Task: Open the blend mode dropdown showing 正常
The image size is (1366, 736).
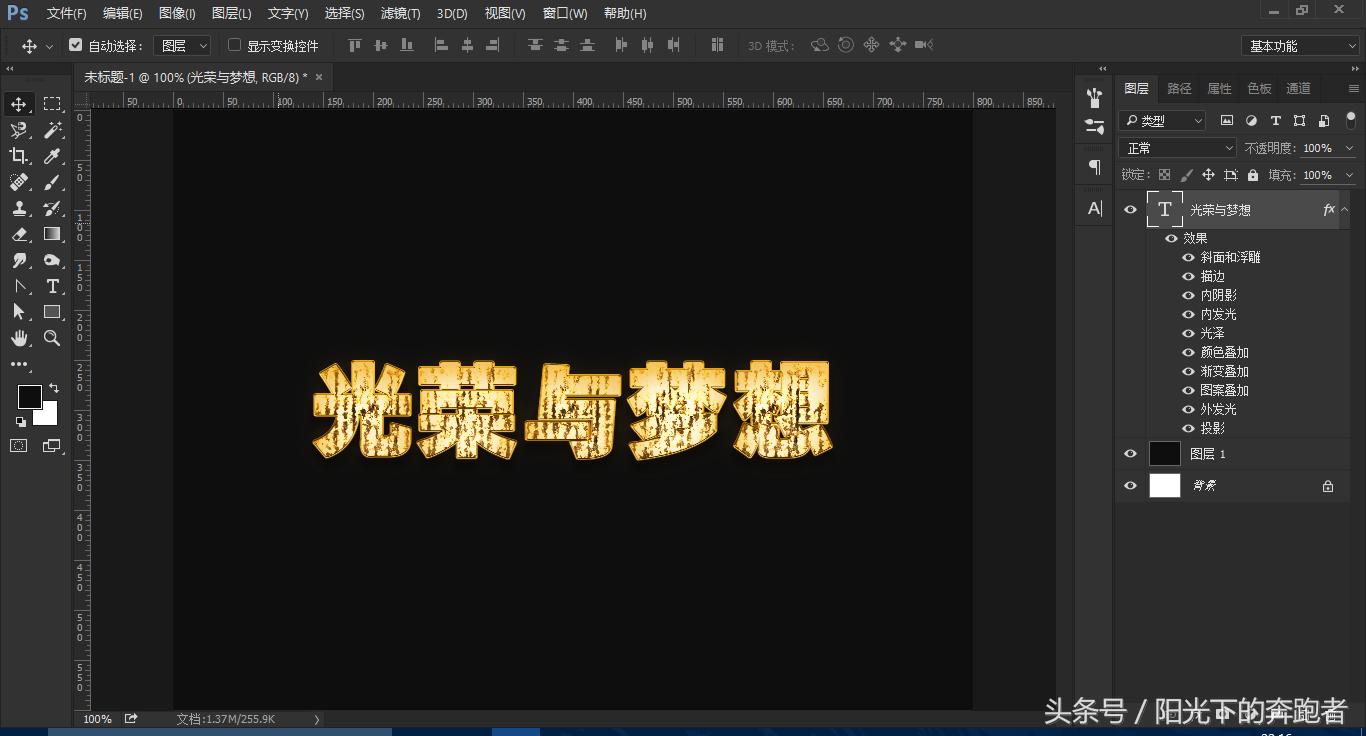Action: pos(1177,147)
